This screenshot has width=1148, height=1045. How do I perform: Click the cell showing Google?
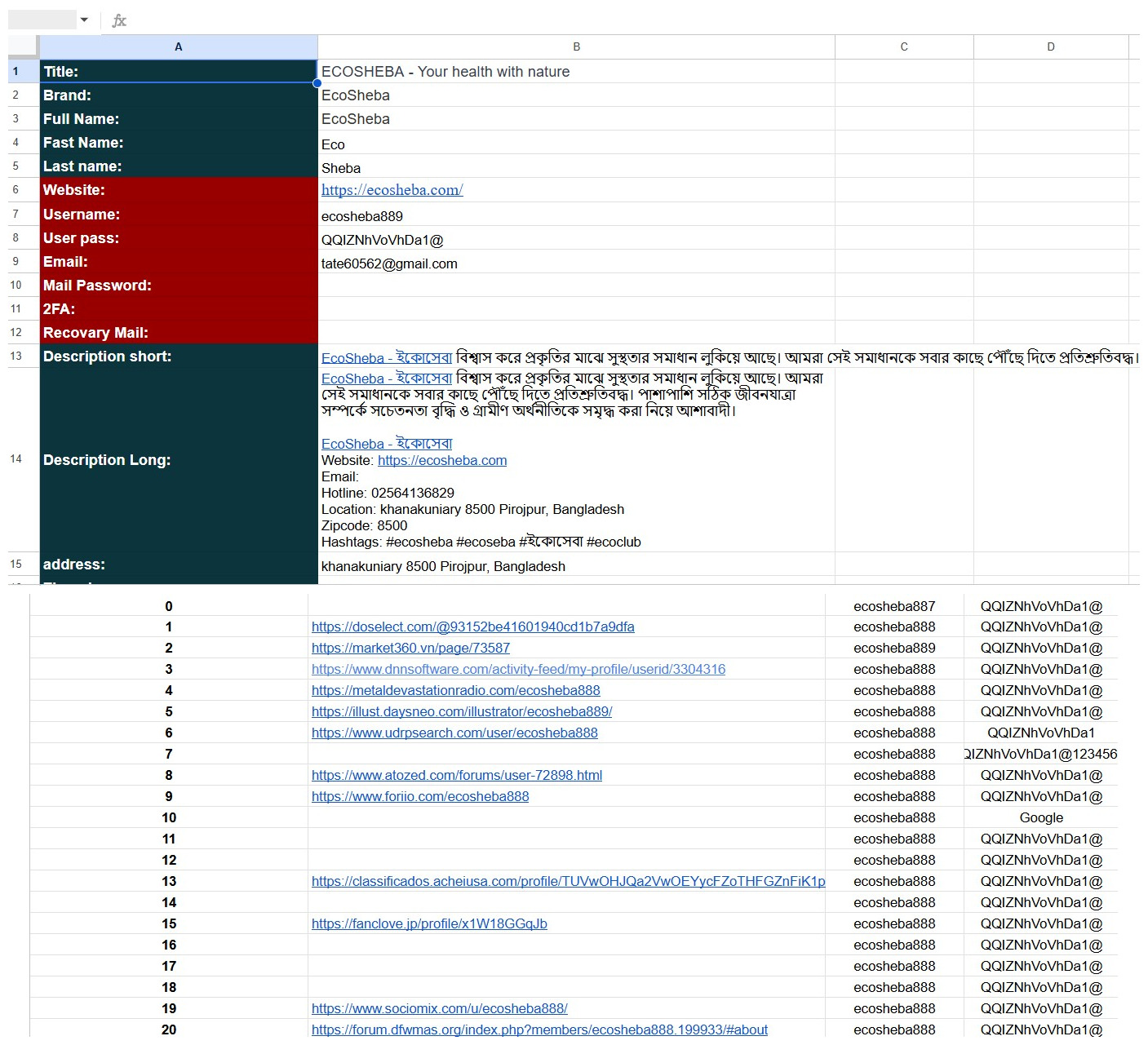point(1040,817)
